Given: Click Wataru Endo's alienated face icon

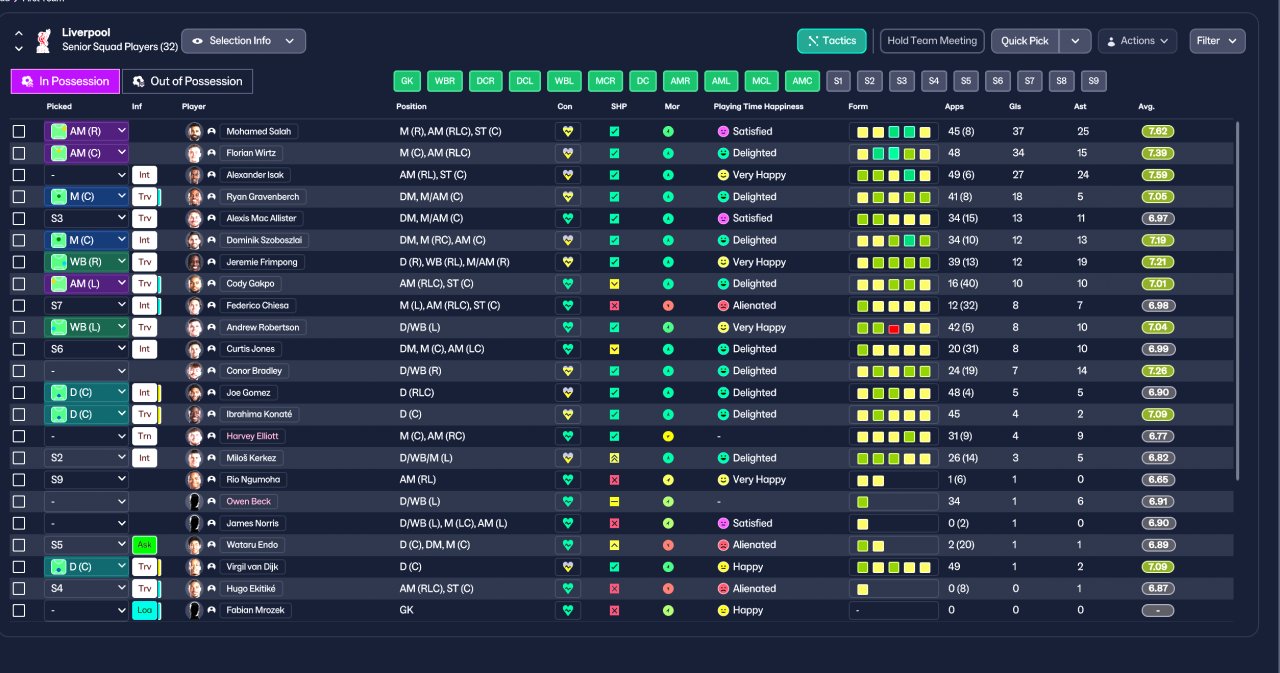Looking at the screenshot, I should [723, 545].
